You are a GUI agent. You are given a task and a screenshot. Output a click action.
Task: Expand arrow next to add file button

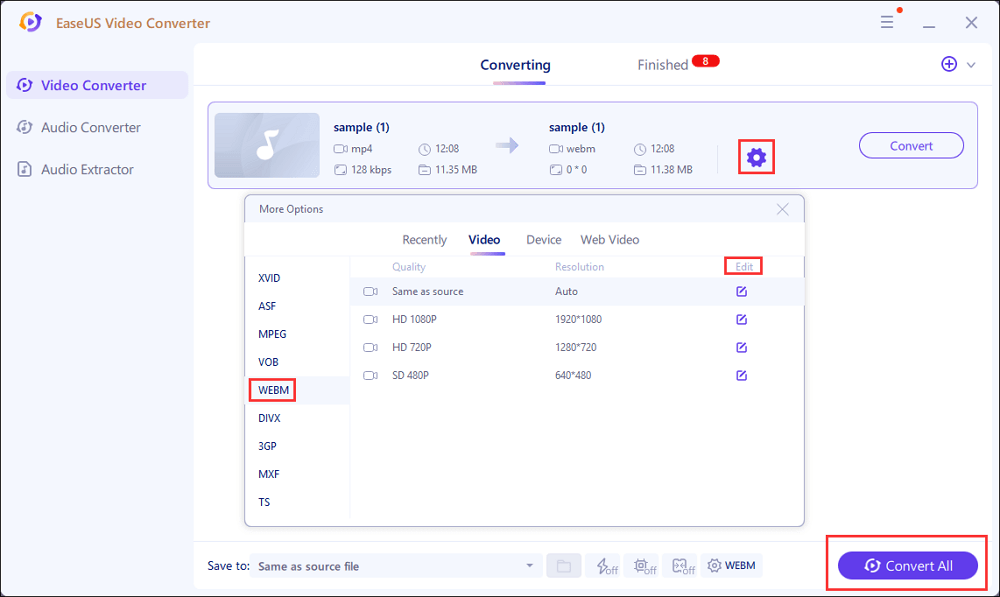click(x=971, y=65)
